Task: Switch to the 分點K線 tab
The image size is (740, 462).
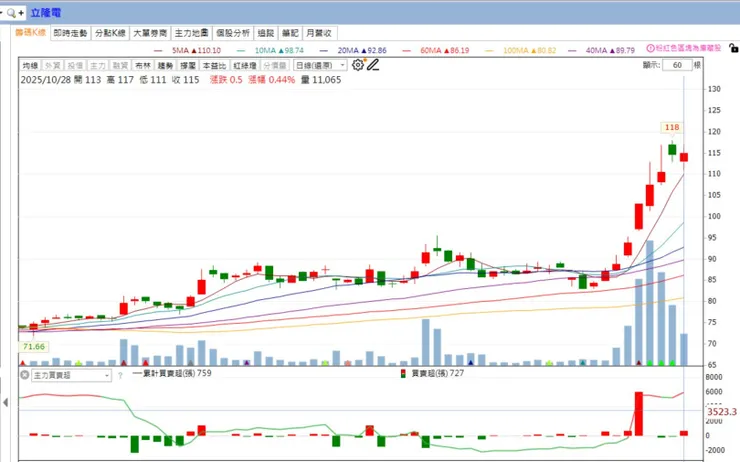Action: pos(110,33)
